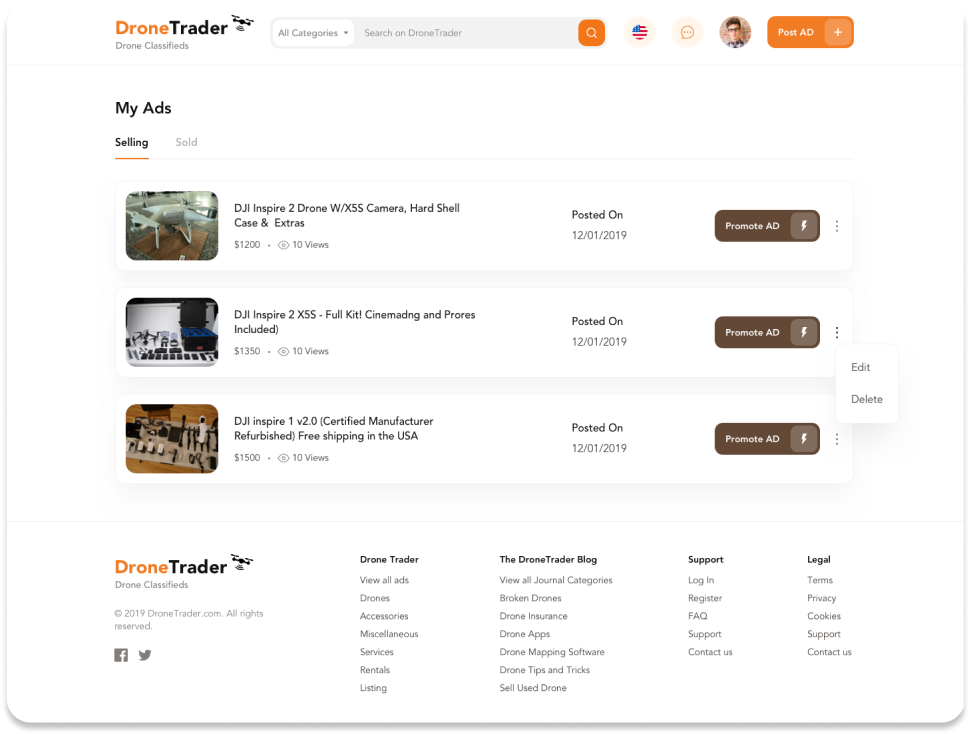Screen dimensions: 972x734
Task: Switch to the Selling tab
Action: (131, 143)
